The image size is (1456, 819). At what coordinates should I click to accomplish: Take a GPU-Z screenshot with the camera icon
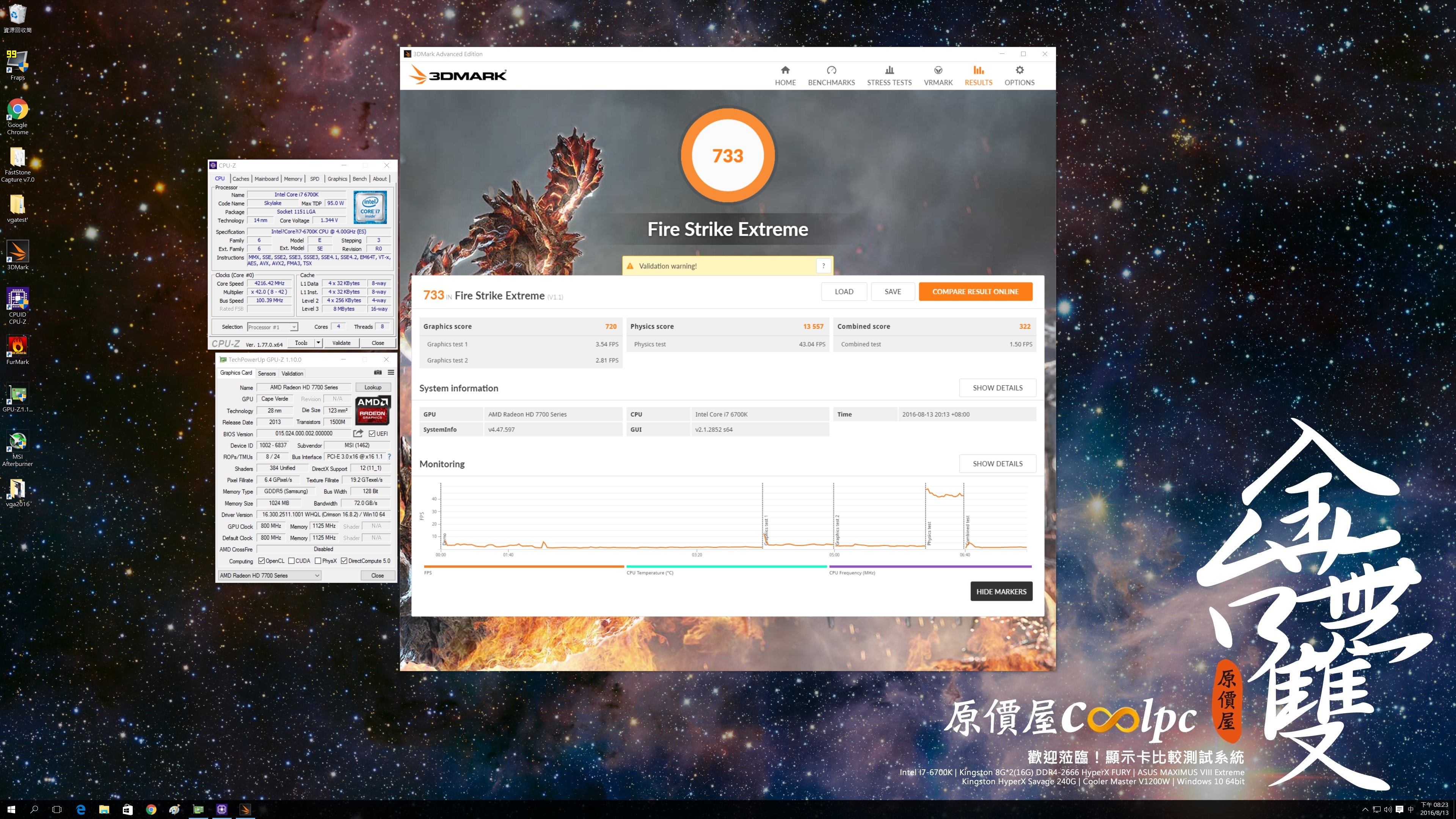pyautogui.click(x=378, y=372)
